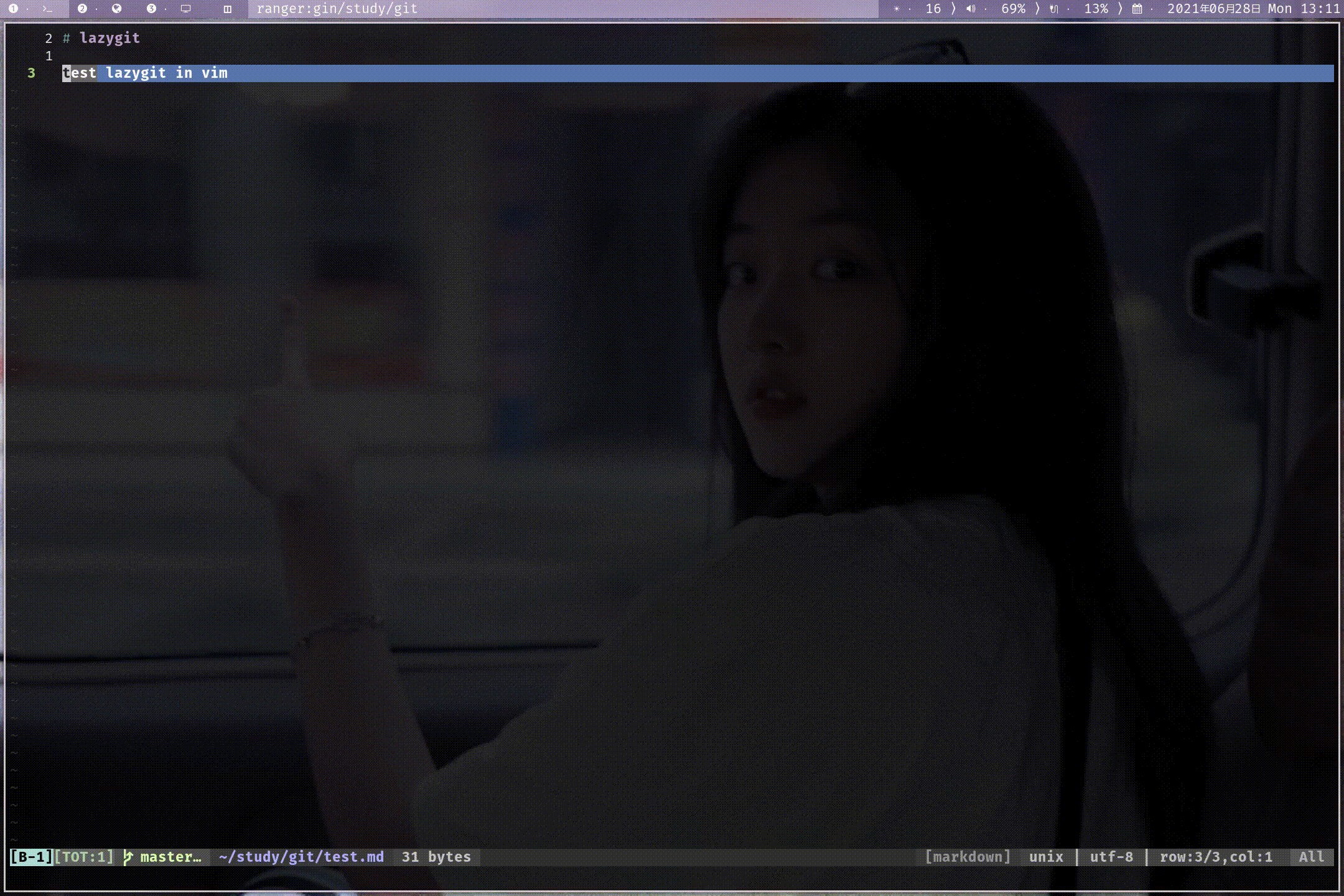Click the tiling layout icon in bar
1344x896 pixels.
(x=228, y=9)
